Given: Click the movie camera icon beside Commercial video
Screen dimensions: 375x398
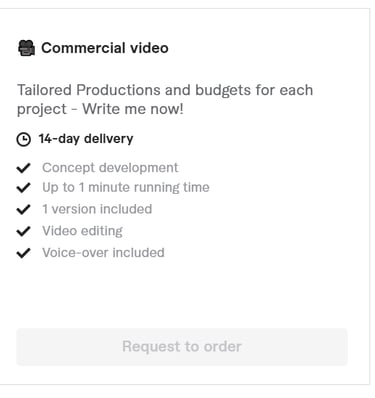Looking at the screenshot, I should (x=26, y=48).
